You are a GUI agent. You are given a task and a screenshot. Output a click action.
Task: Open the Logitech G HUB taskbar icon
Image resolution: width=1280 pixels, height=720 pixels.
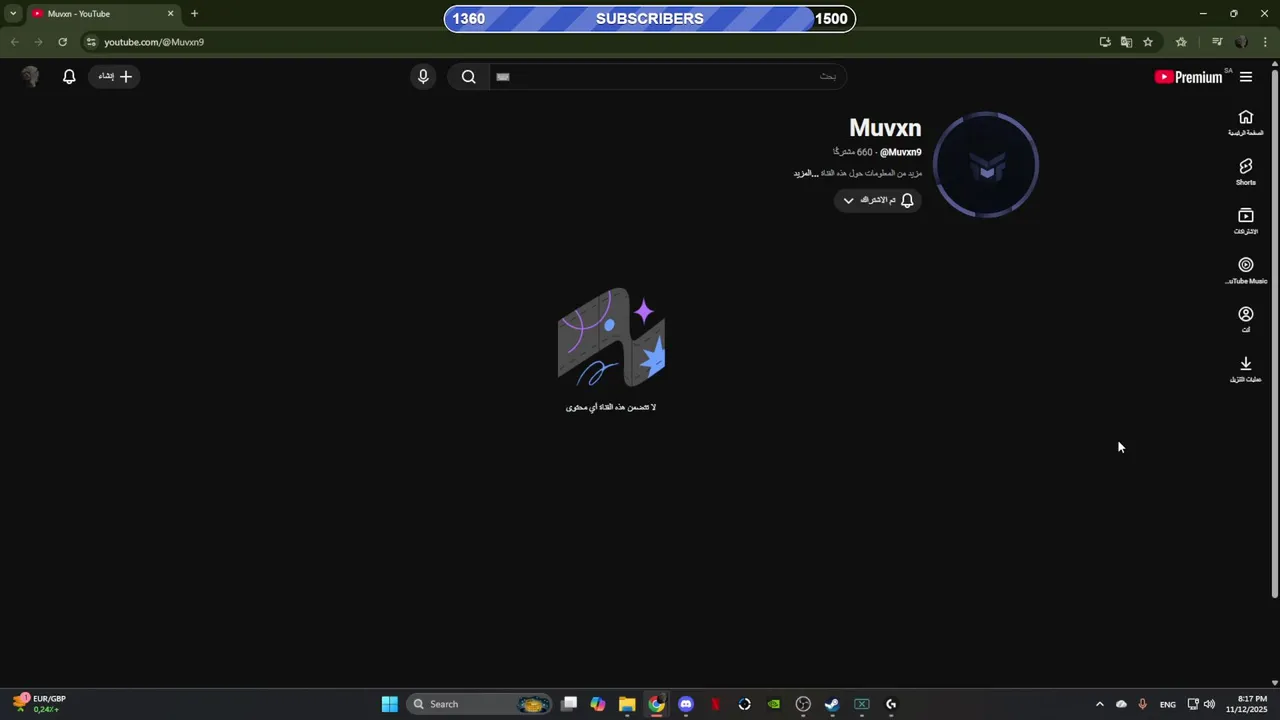[x=891, y=704]
